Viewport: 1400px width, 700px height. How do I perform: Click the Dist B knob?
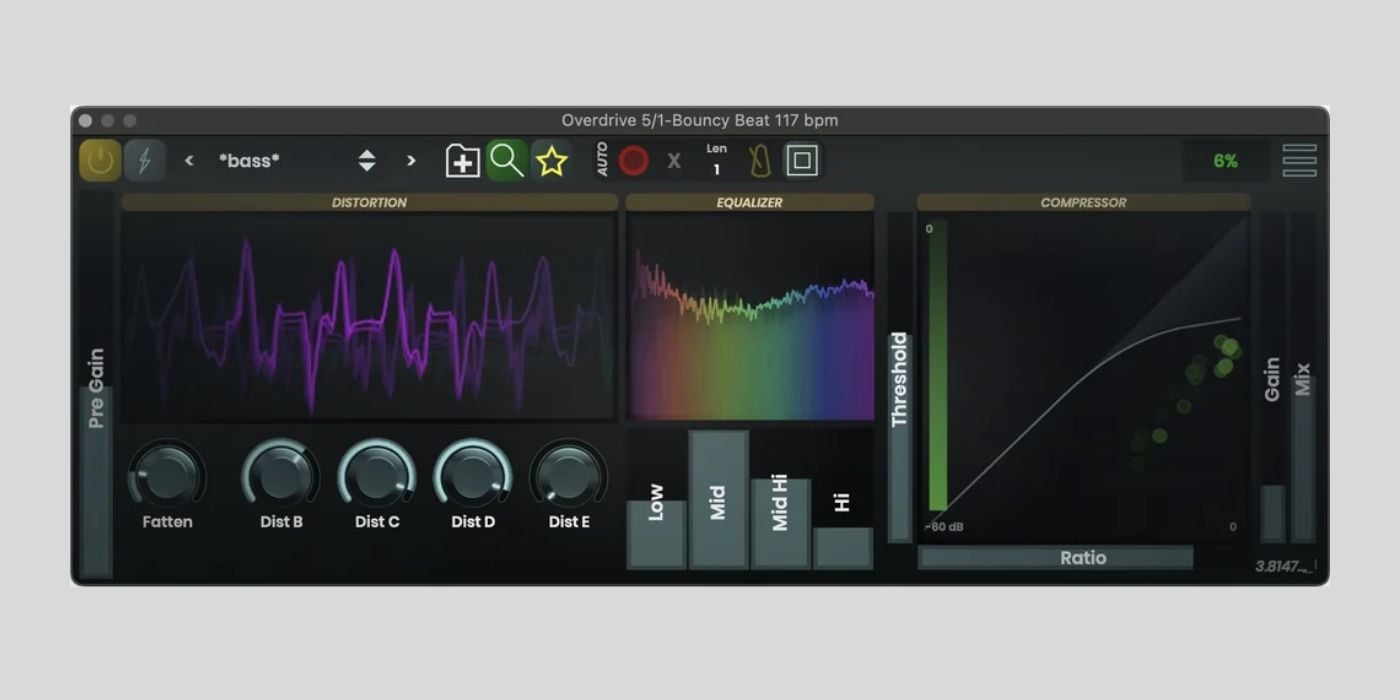coord(281,474)
